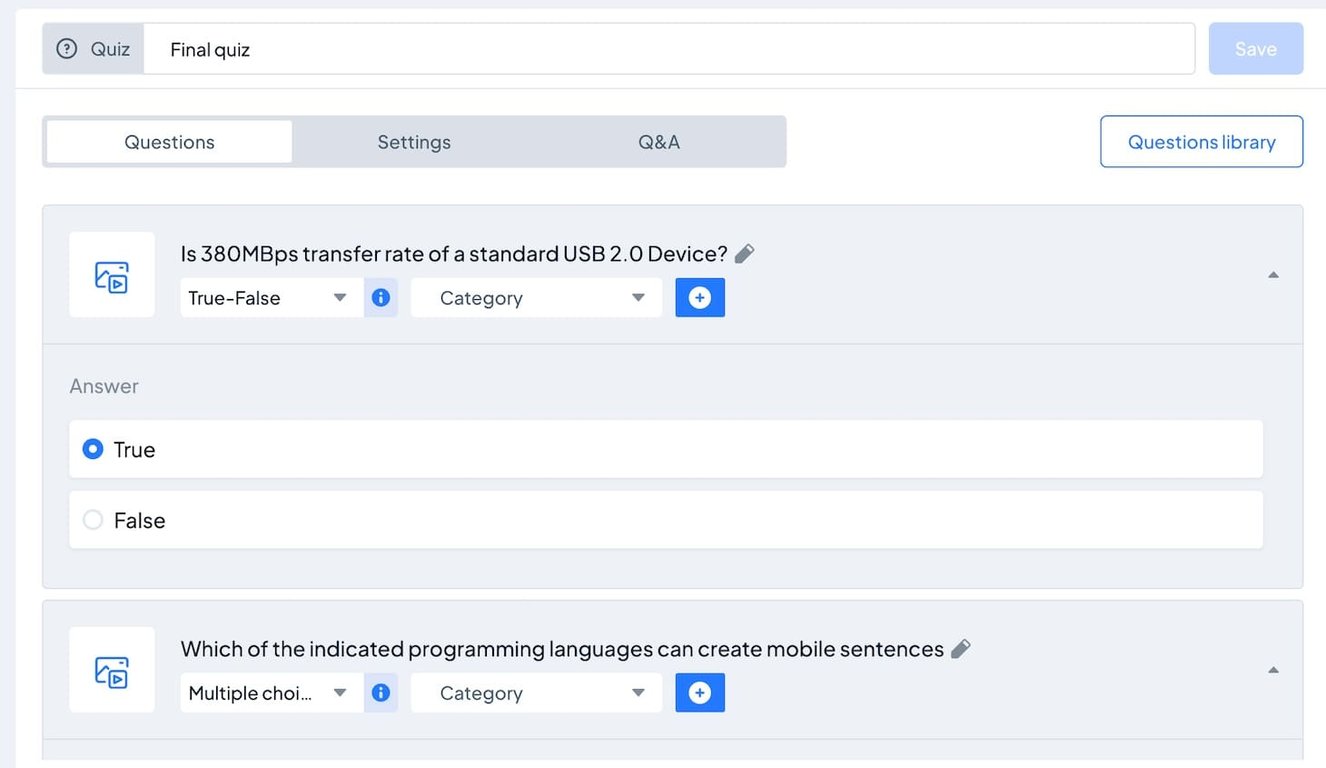Open the Category dropdown for the USB question
Viewport: 1326px width, 768px height.
[x=536, y=297]
